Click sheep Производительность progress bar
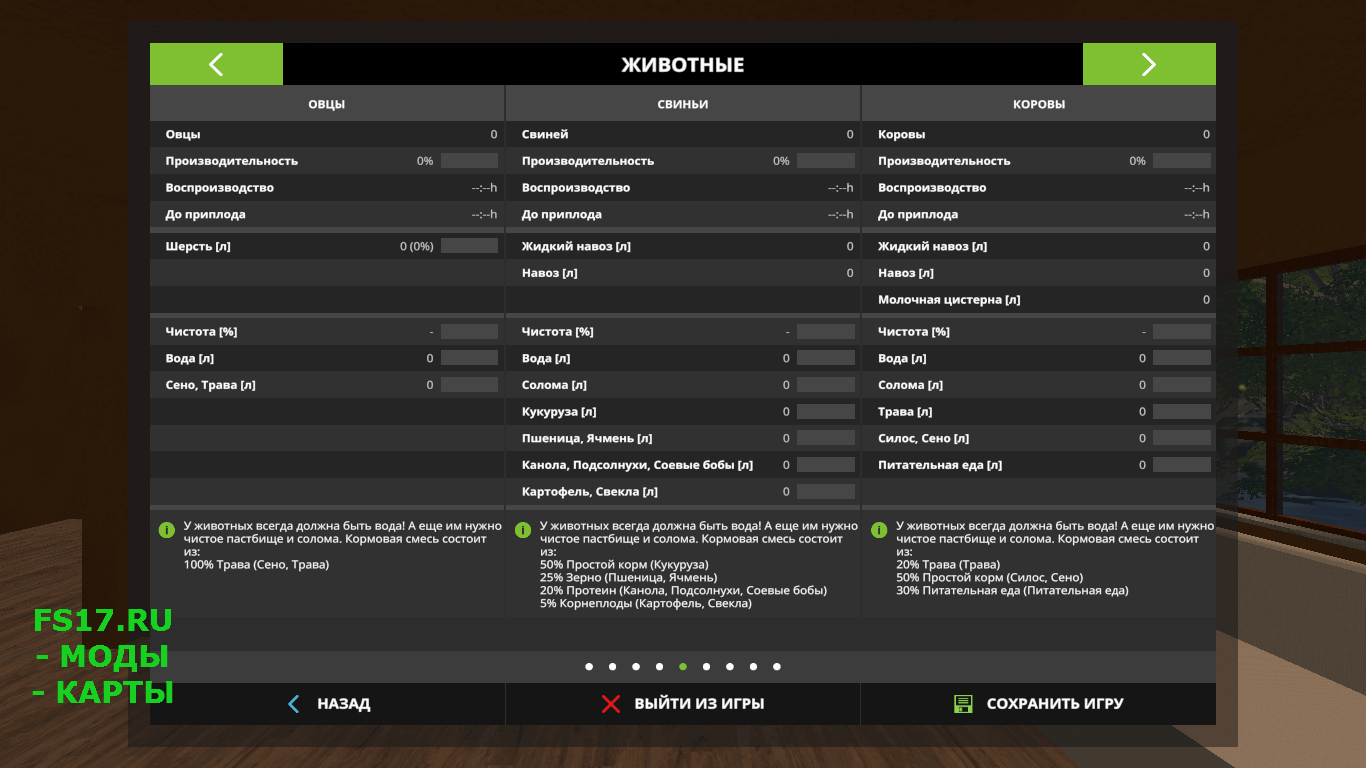This screenshot has width=1366, height=768. tap(469, 161)
